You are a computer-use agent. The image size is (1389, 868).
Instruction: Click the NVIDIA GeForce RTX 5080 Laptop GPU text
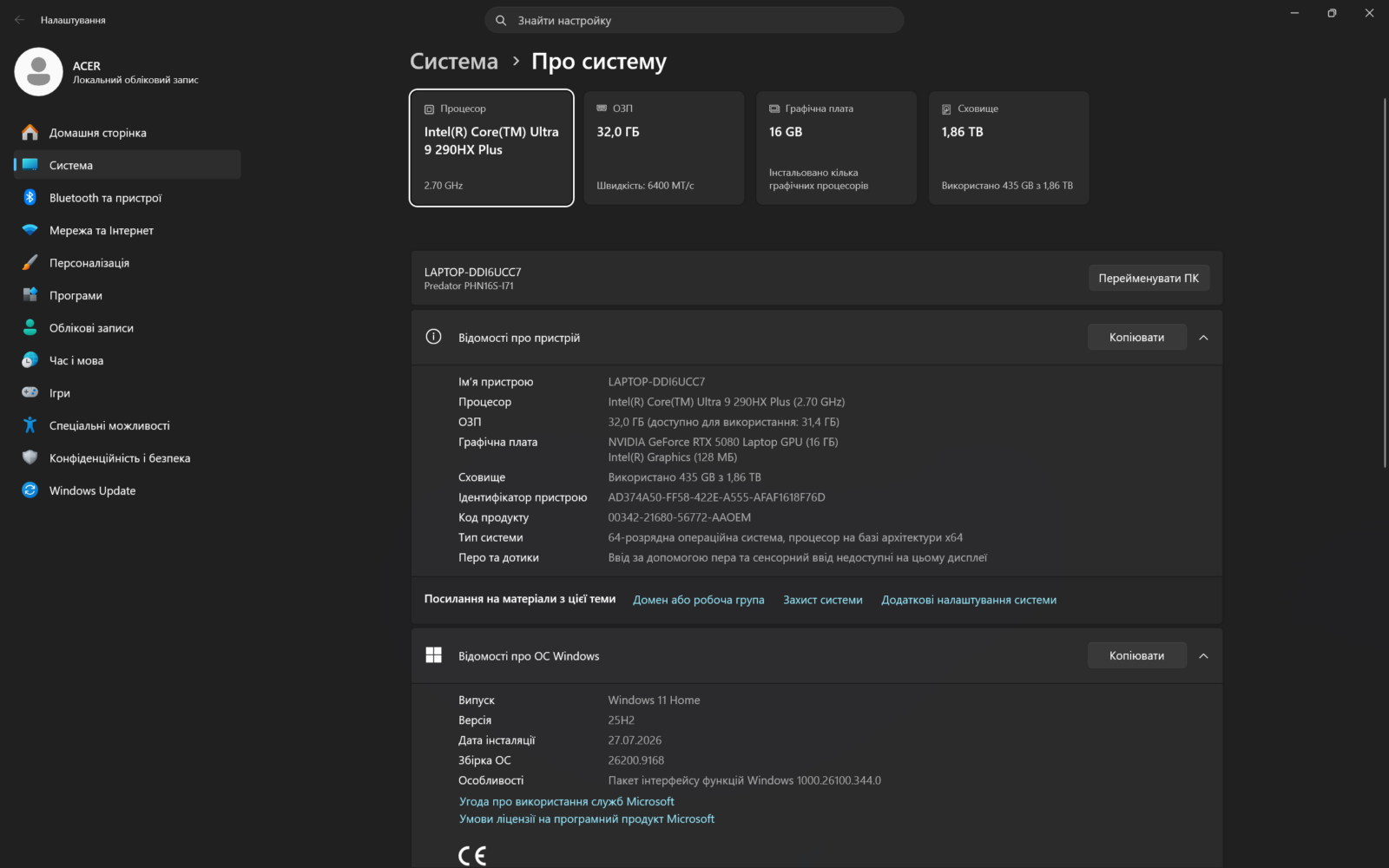(723, 442)
